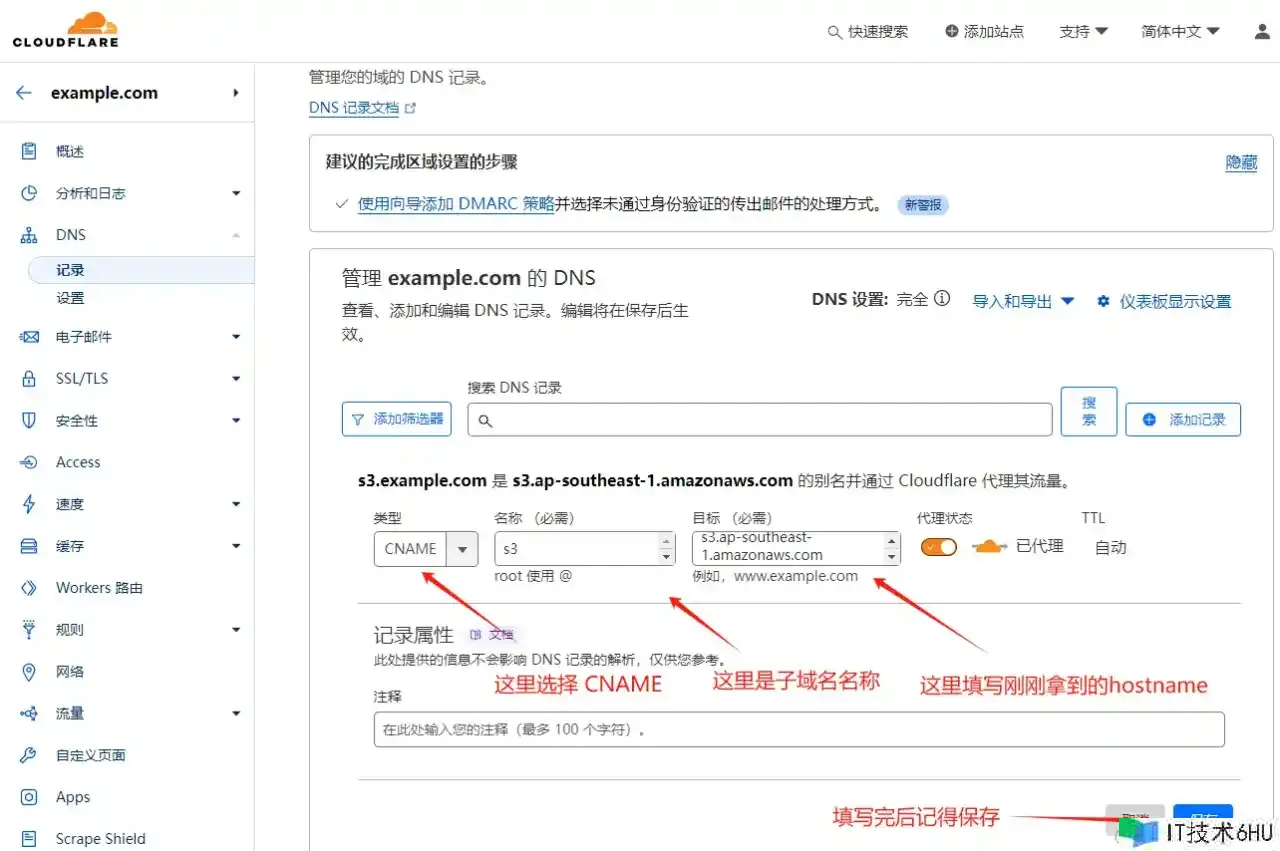Open the quick search magnifier

pos(835,32)
